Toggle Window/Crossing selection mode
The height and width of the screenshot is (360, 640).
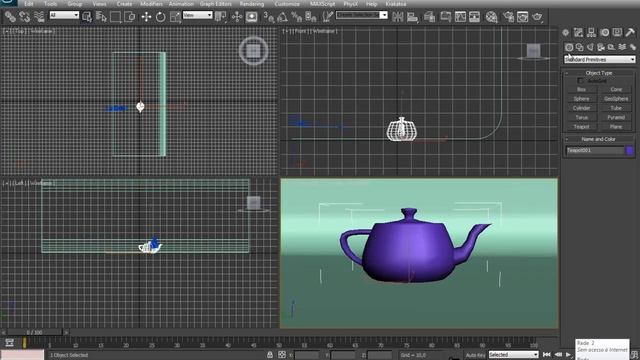[129, 17]
